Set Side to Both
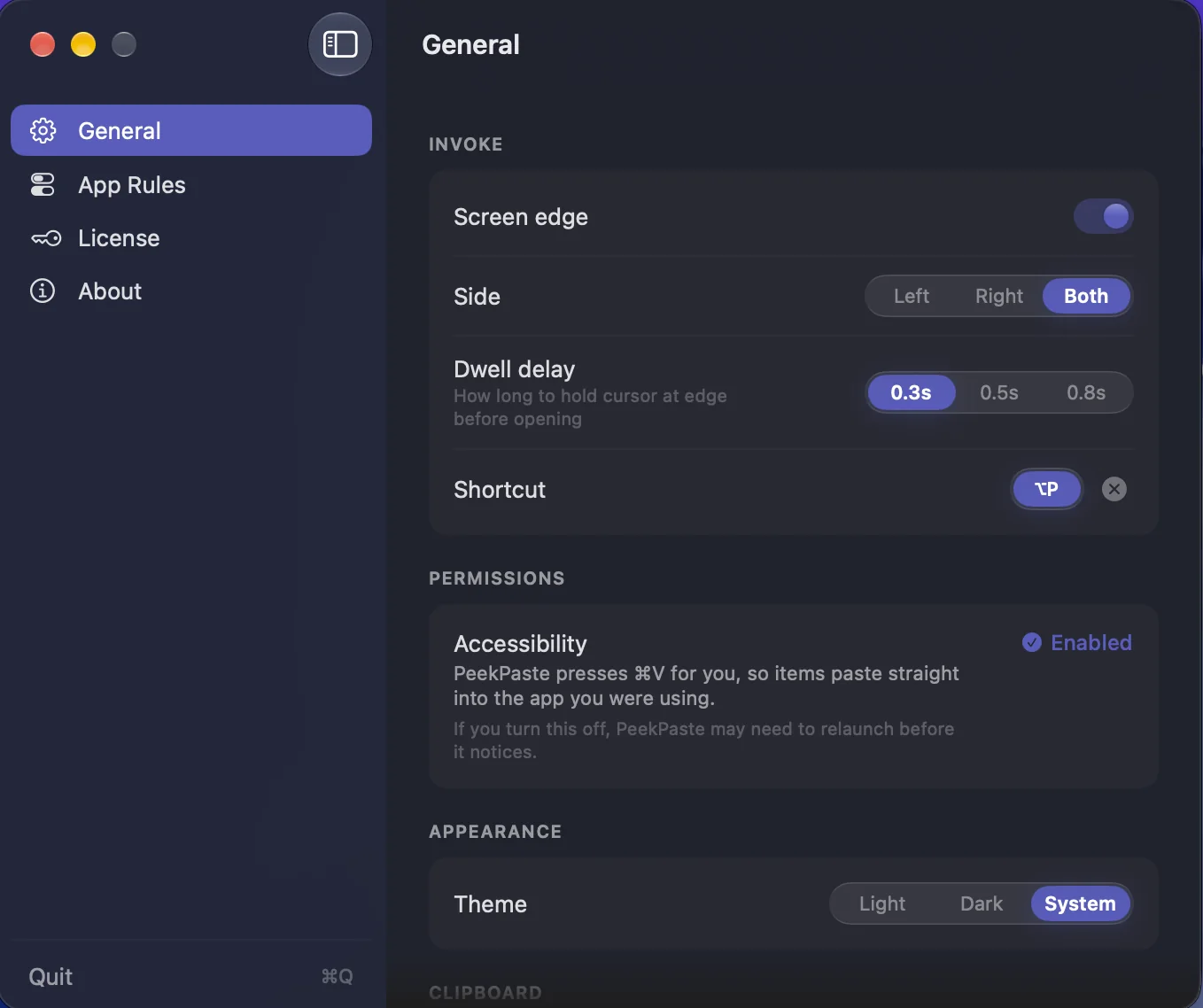 coord(1086,296)
